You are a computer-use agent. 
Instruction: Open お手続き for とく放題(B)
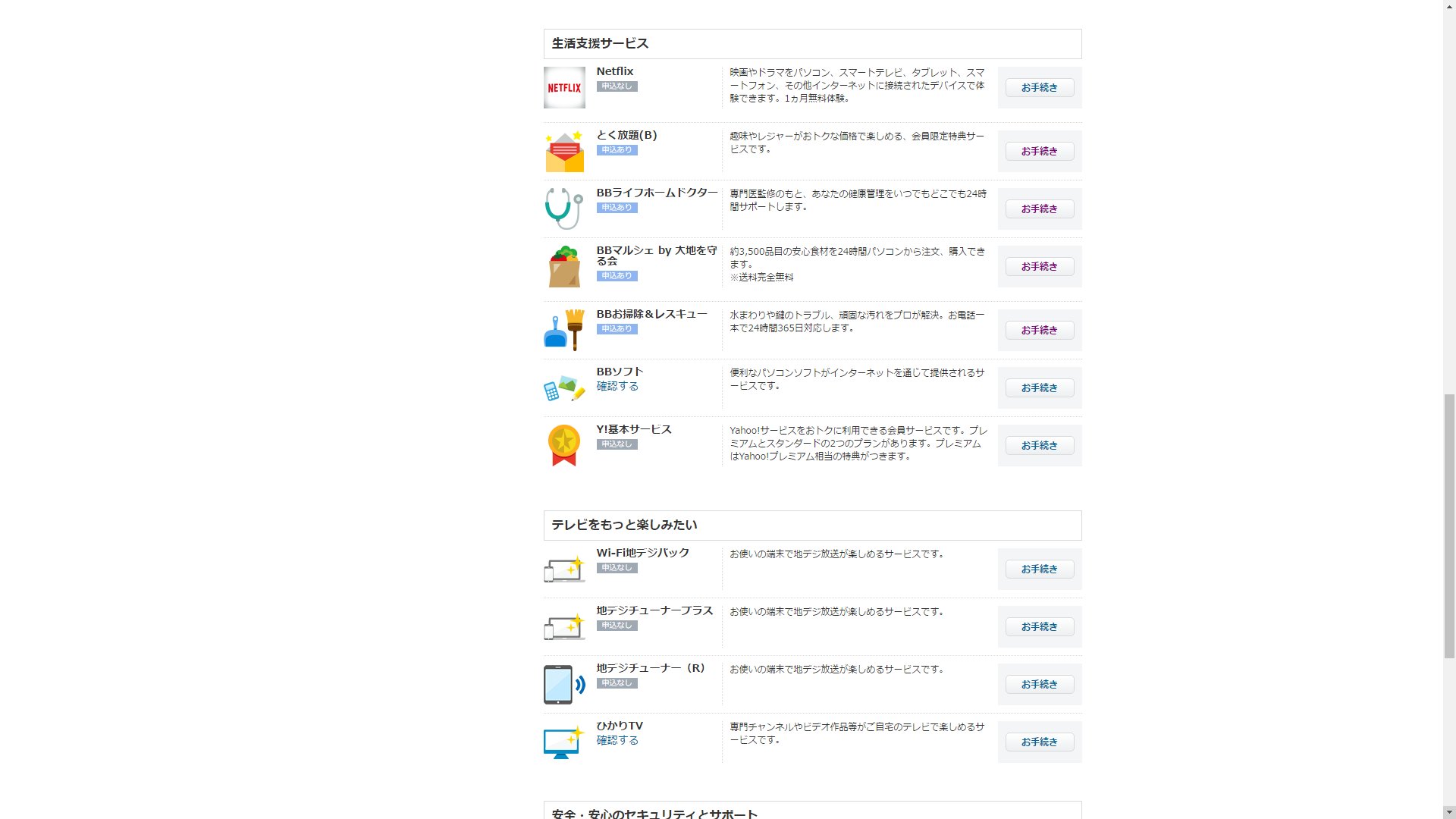point(1040,151)
